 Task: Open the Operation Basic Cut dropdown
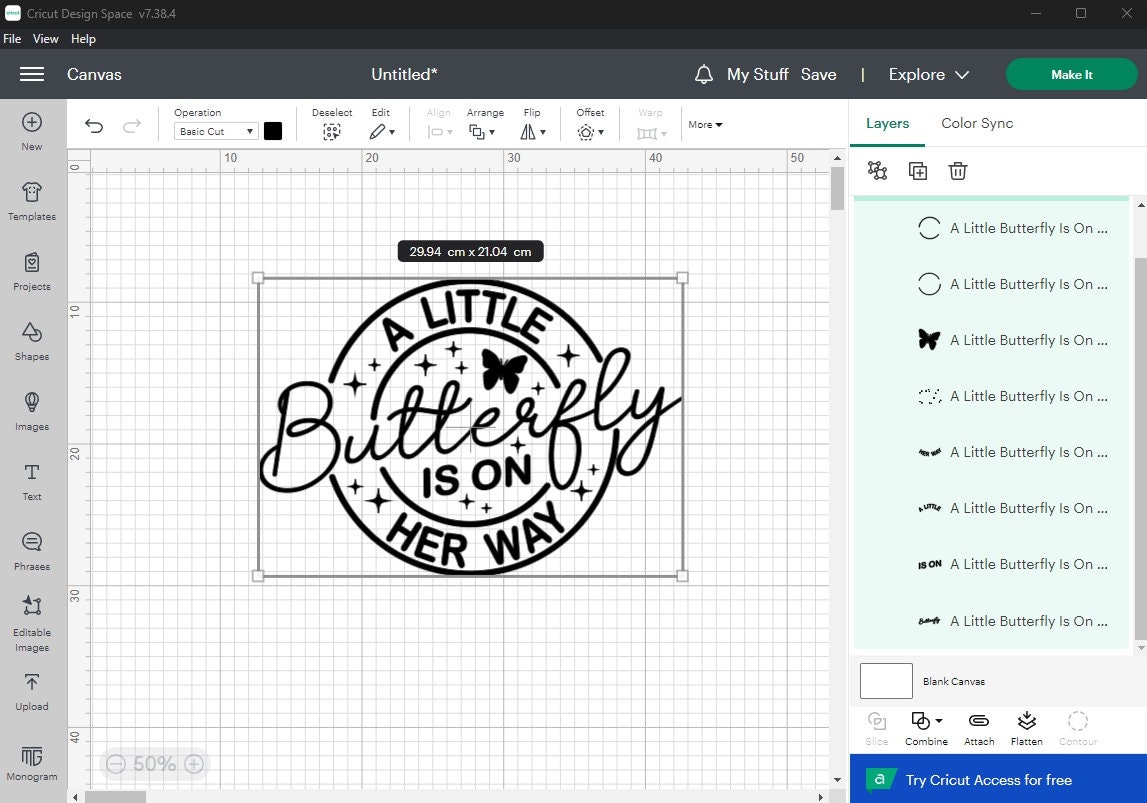pos(216,132)
